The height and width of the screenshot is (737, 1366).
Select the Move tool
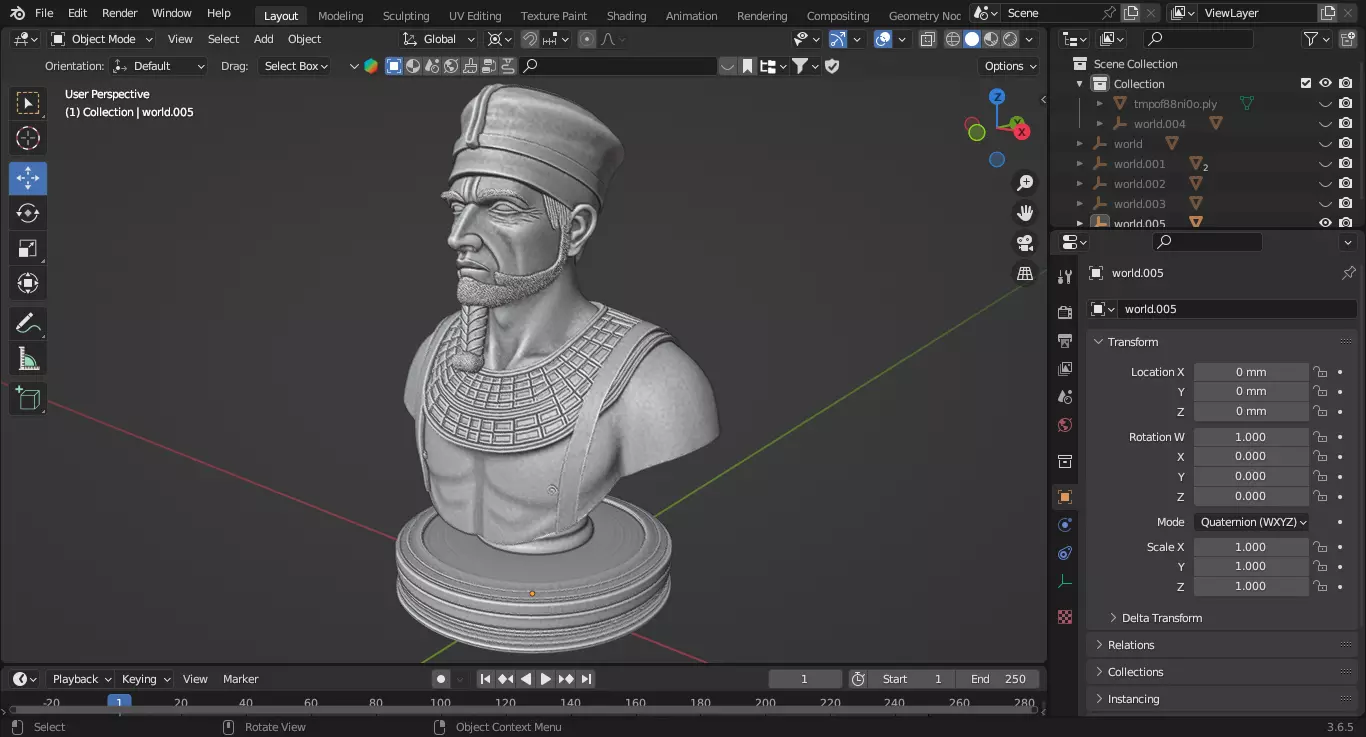pyautogui.click(x=28, y=179)
